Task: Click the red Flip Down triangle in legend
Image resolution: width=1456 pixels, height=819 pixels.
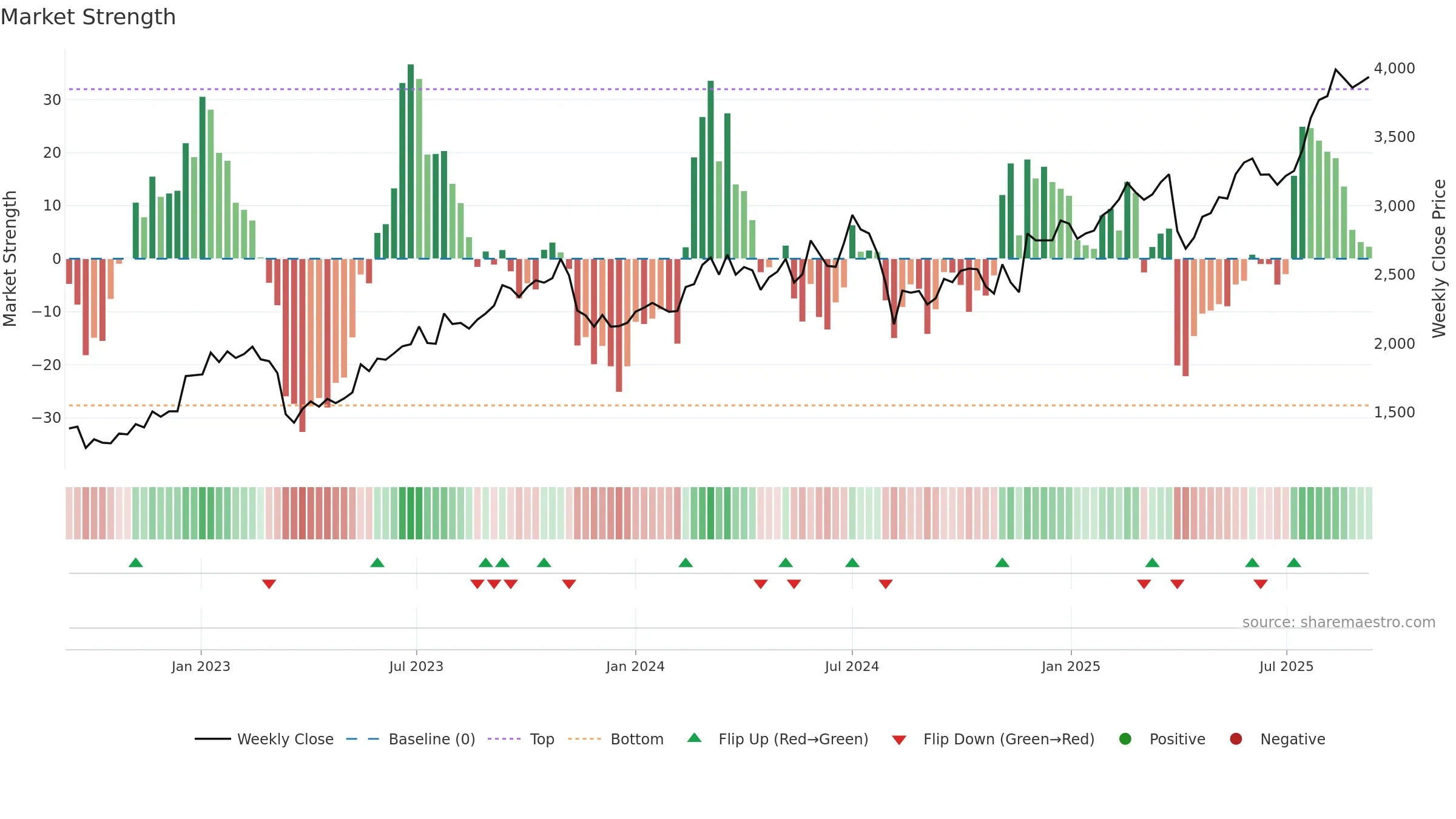Action: pos(899,740)
